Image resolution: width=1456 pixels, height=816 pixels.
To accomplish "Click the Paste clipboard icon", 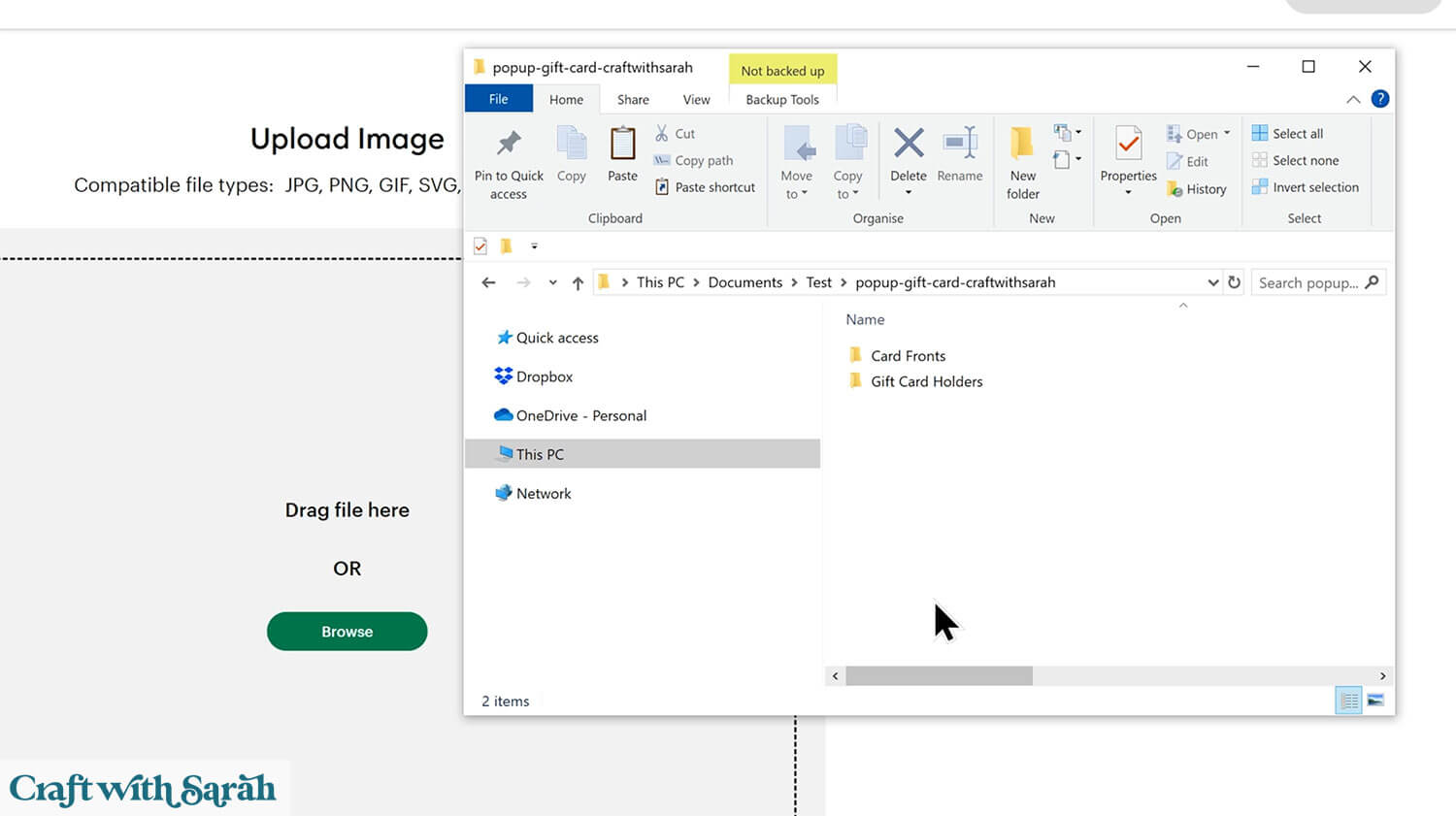I will pos(622,145).
